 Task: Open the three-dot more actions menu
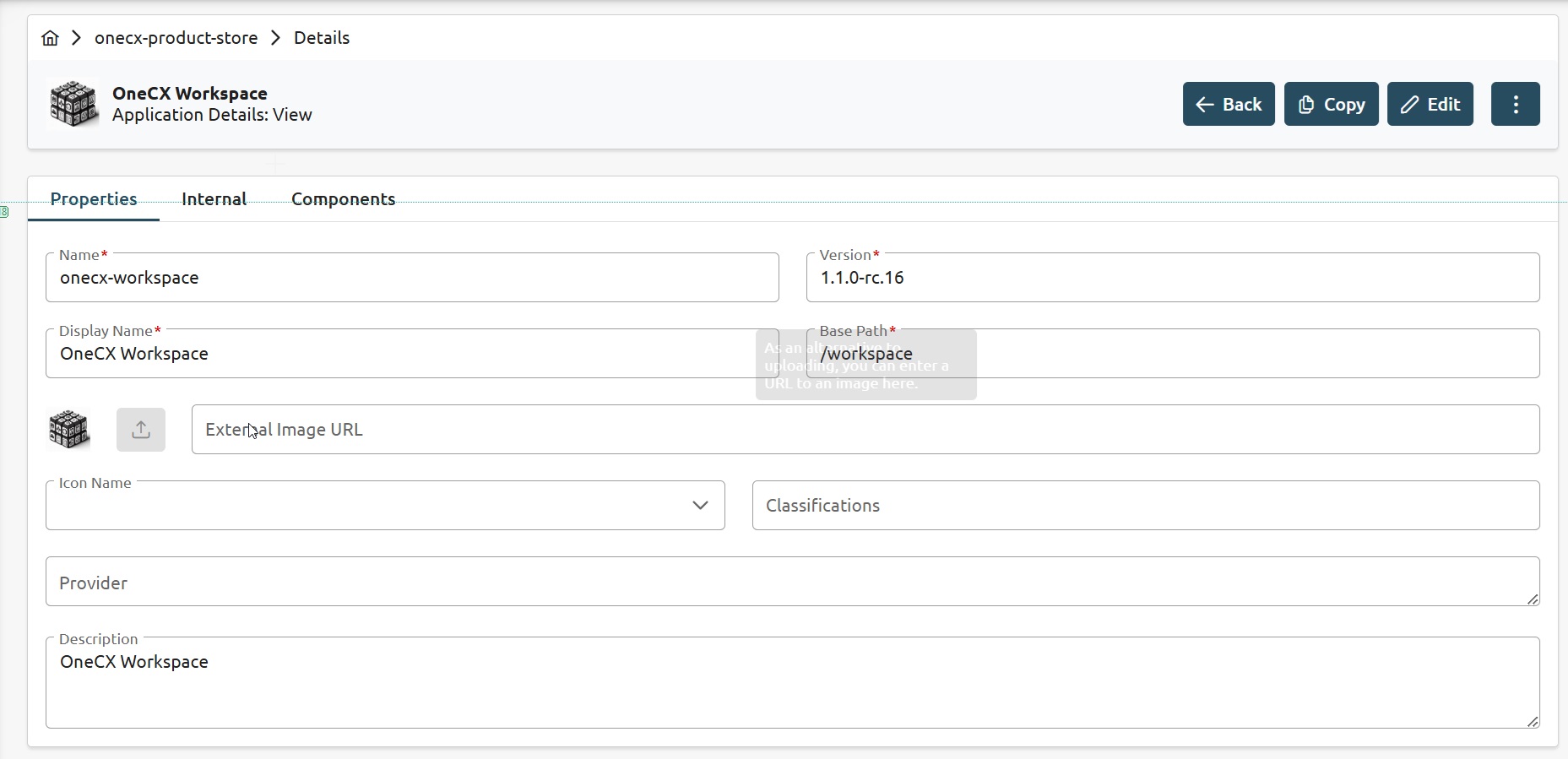pyautogui.click(x=1515, y=104)
